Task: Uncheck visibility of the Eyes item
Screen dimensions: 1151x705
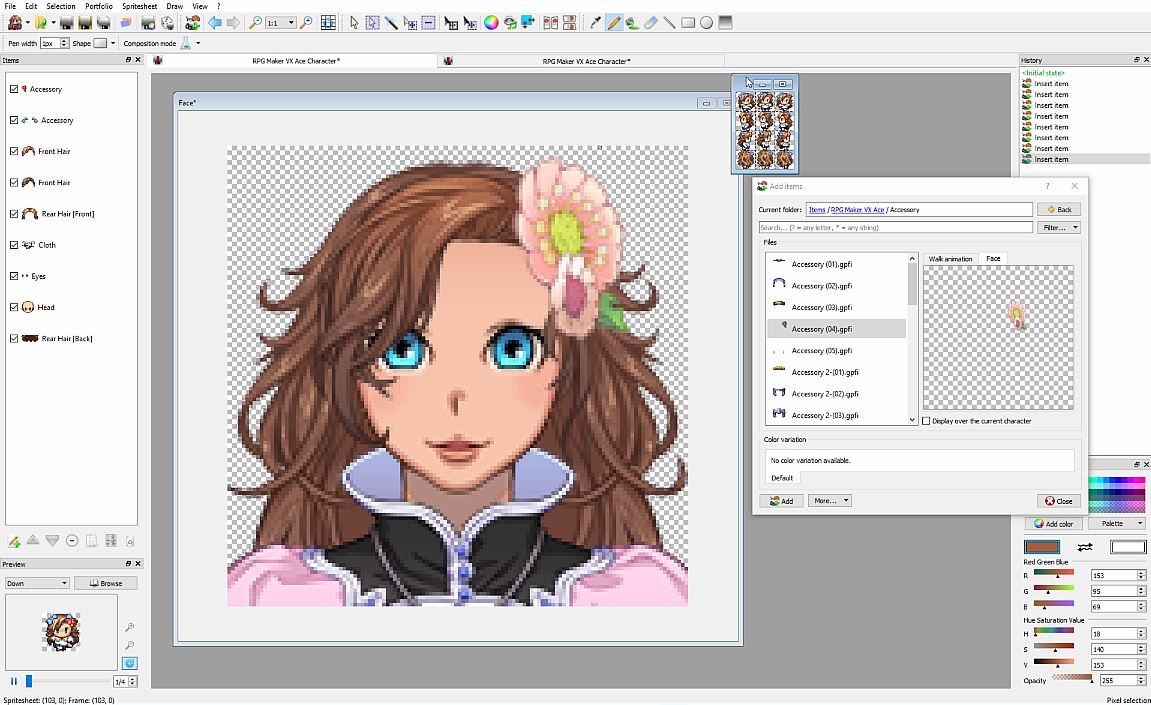Action: 13,276
